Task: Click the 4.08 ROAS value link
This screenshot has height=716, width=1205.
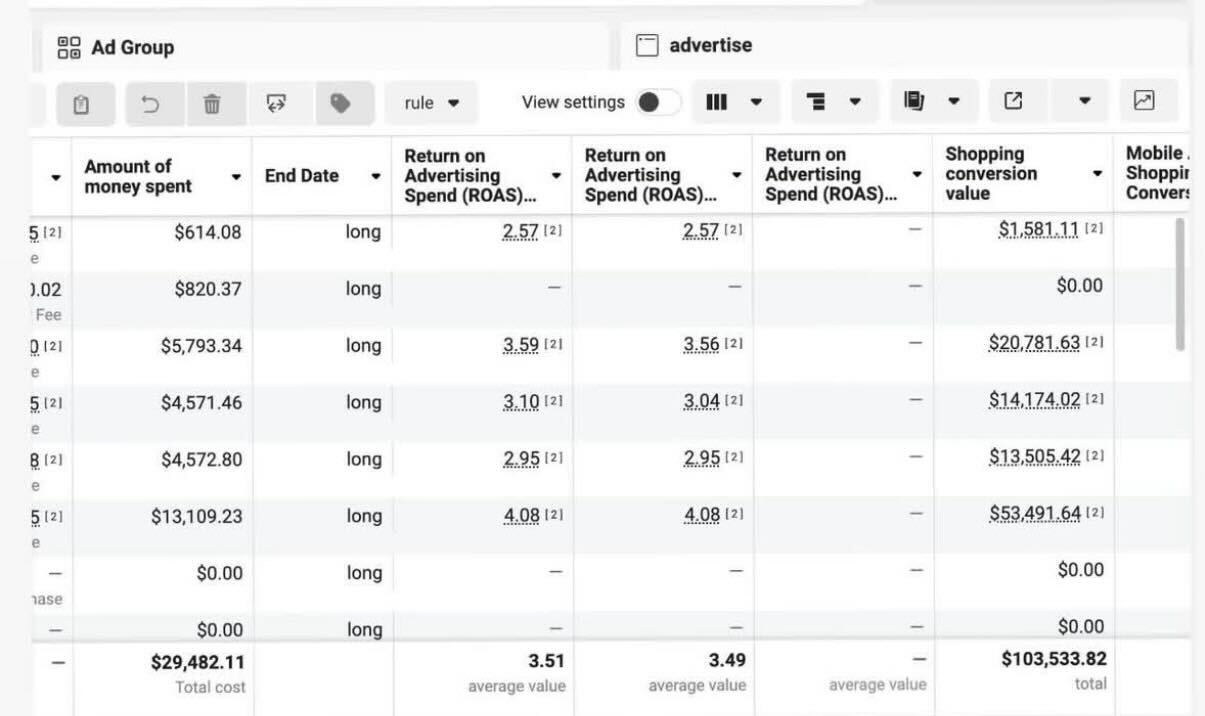Action: (x=521, y=516)
